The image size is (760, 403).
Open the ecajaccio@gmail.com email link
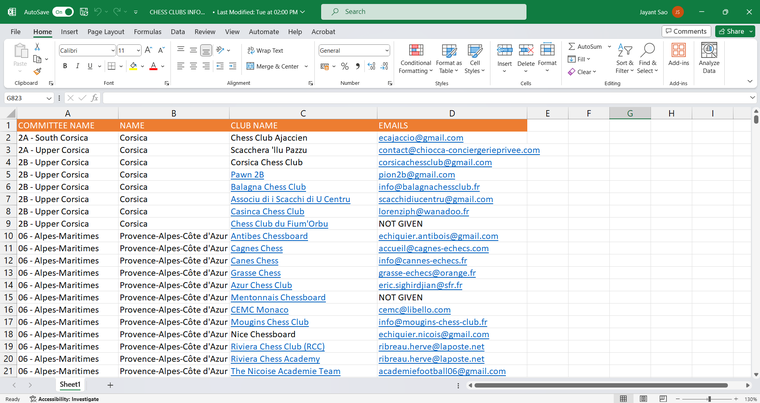(x=420, y=138)
